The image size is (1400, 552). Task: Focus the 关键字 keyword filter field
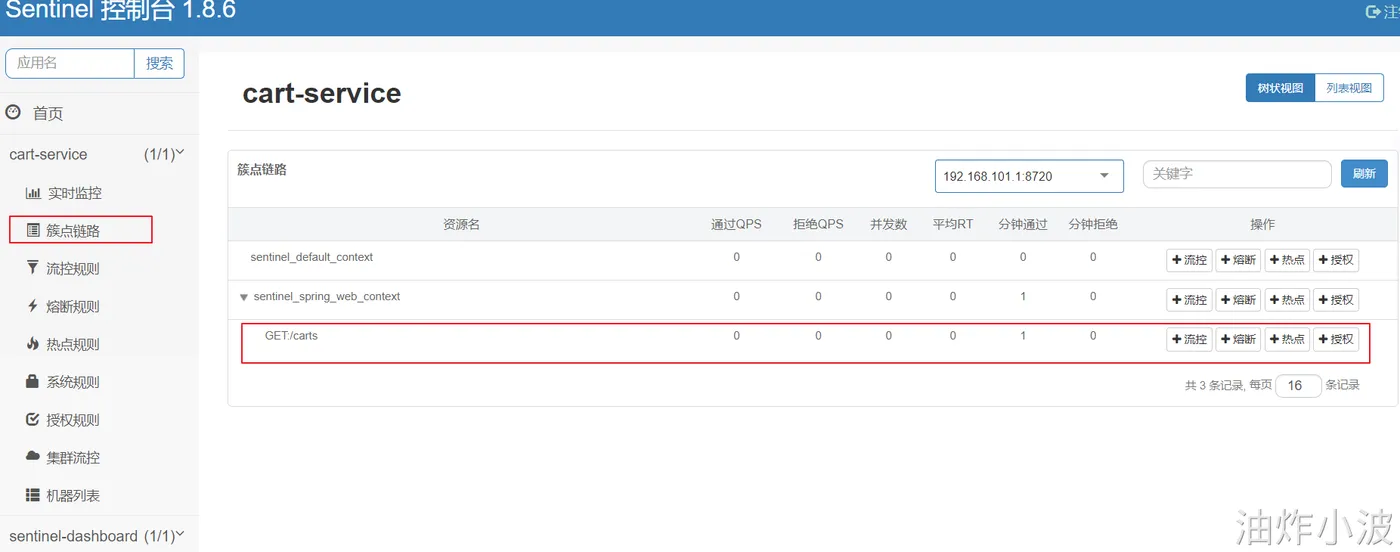pyautogui.click(x=1237, y=174)
